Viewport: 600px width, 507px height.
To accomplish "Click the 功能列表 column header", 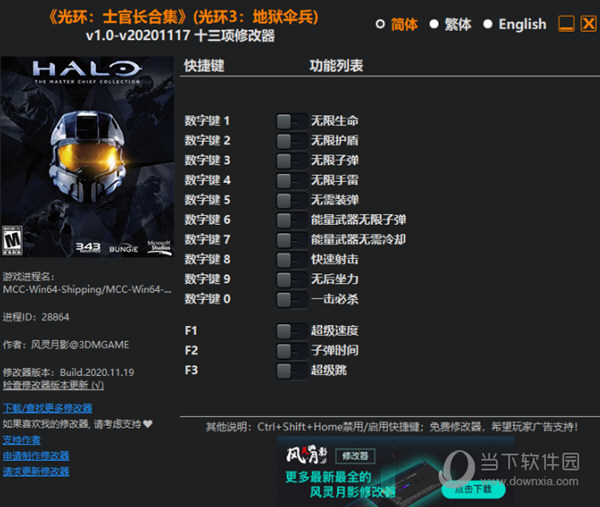I will pos(336,66).
